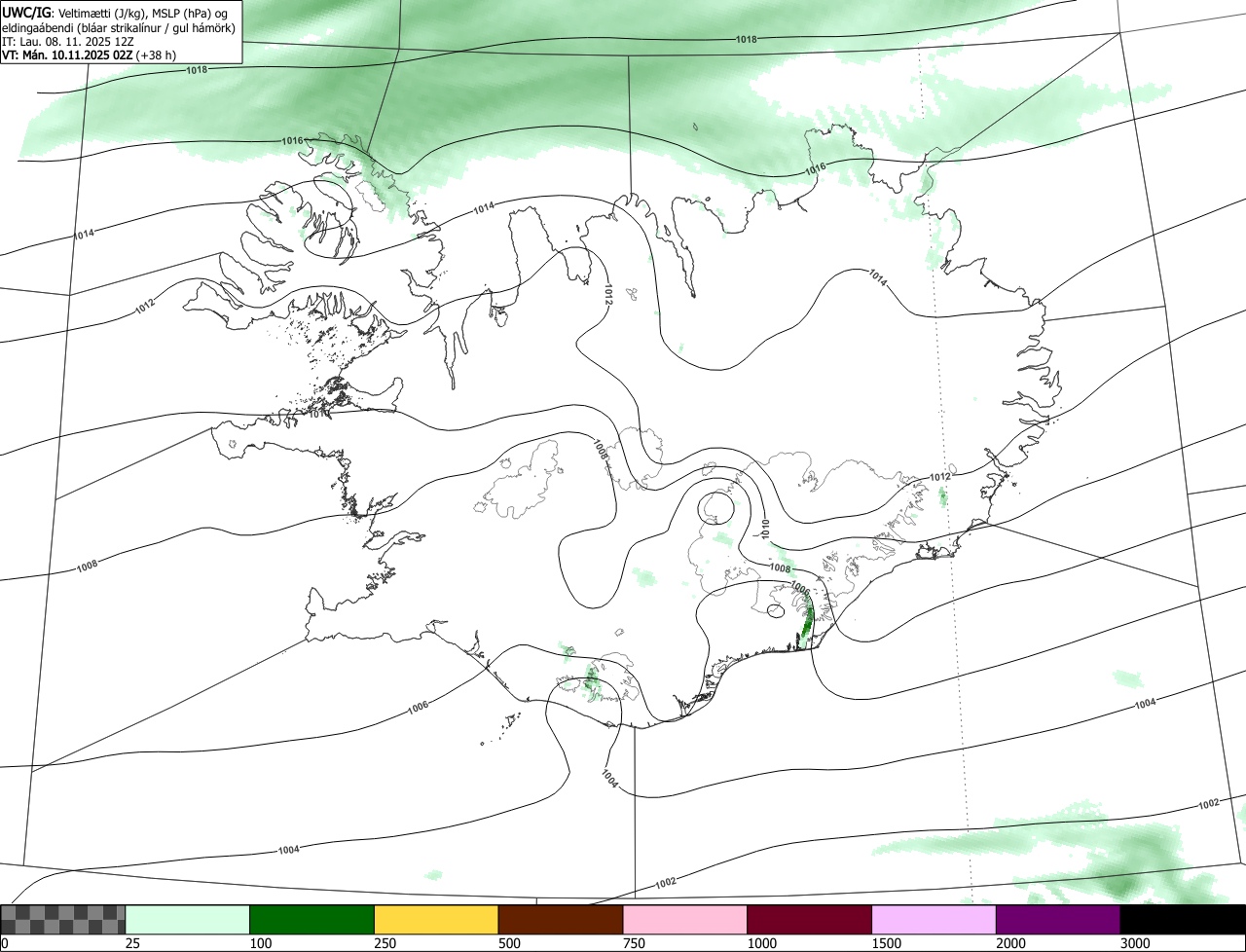Click the legend value "1500"

point(886,943)
